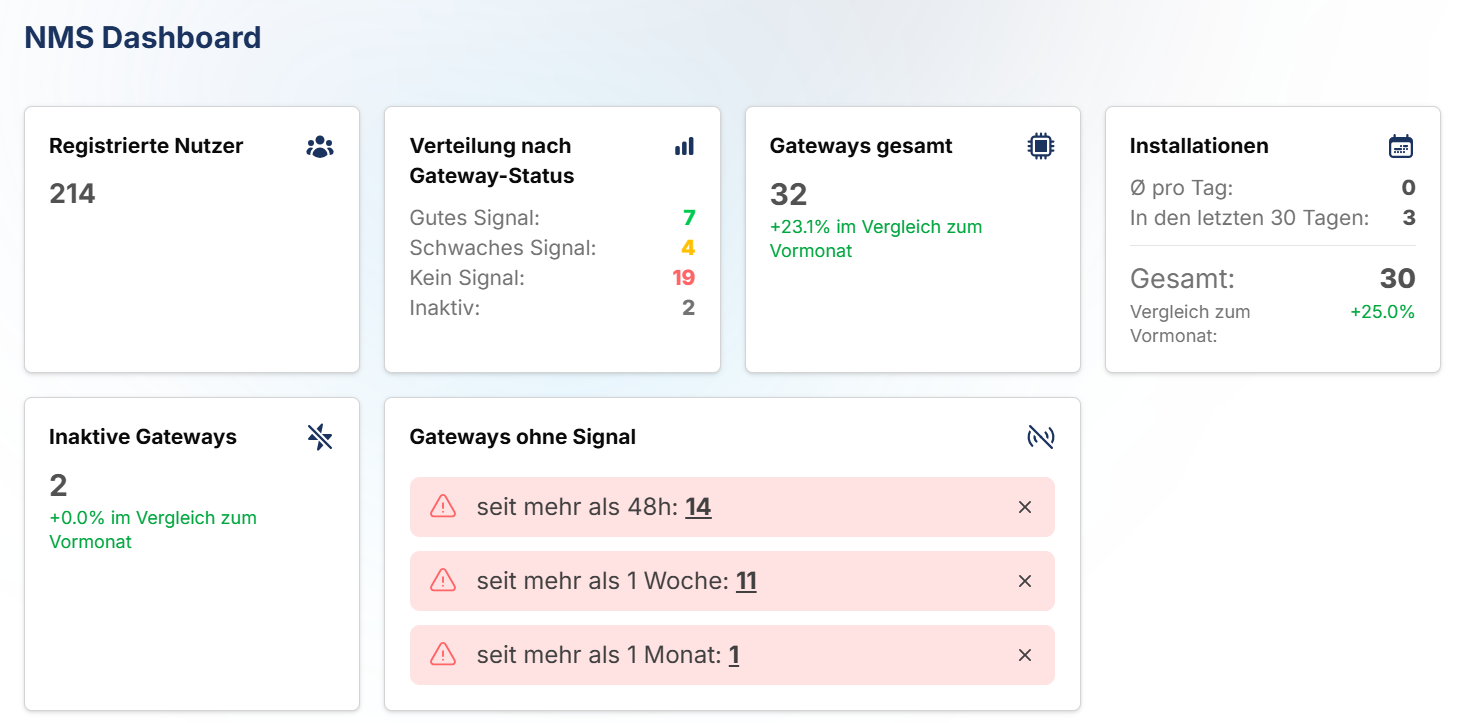
Task: Click the Gateways gesamt total 32
Action: pos(788,194)
